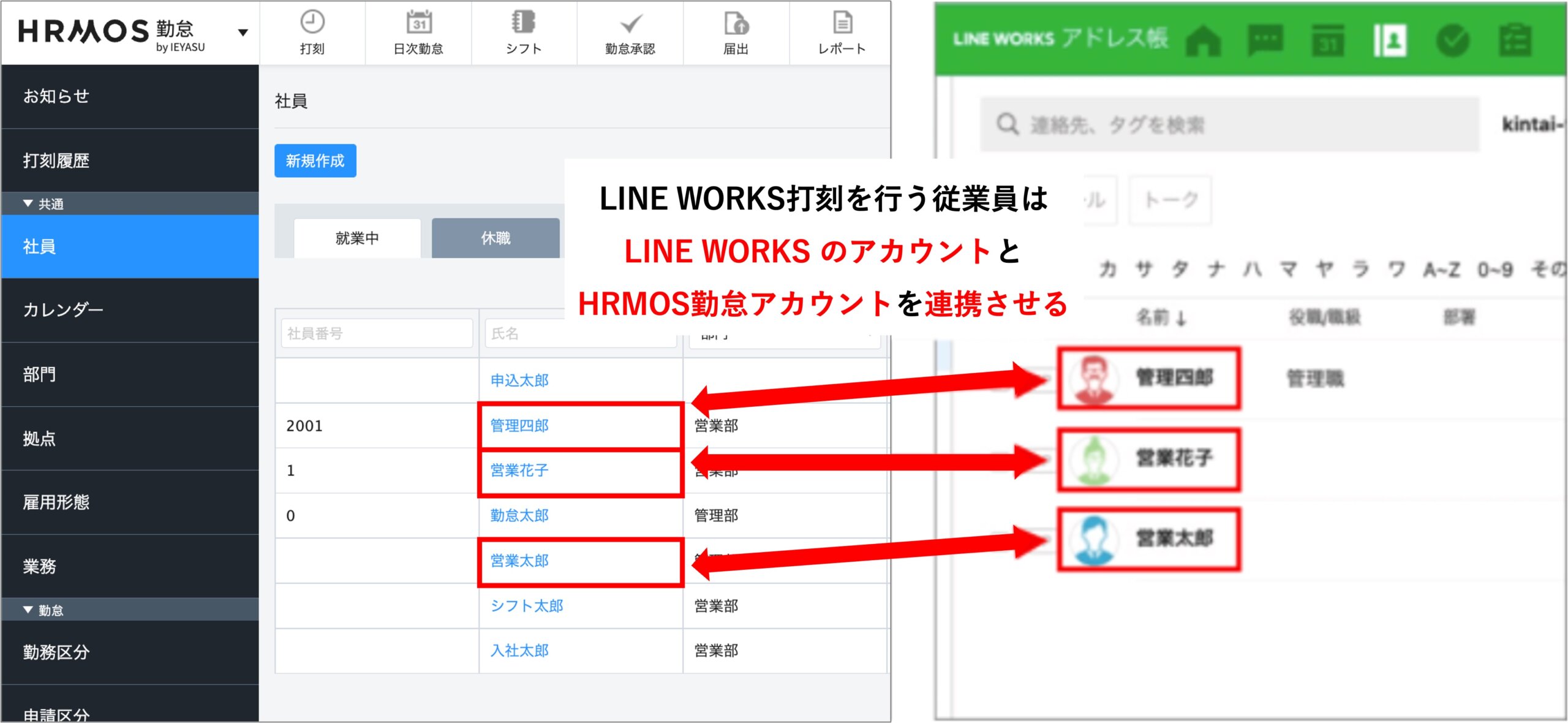The height and width of the screenshot is (723, 1568).
Task: Focus the 社員番号 filter field
Action: (377, 333)
